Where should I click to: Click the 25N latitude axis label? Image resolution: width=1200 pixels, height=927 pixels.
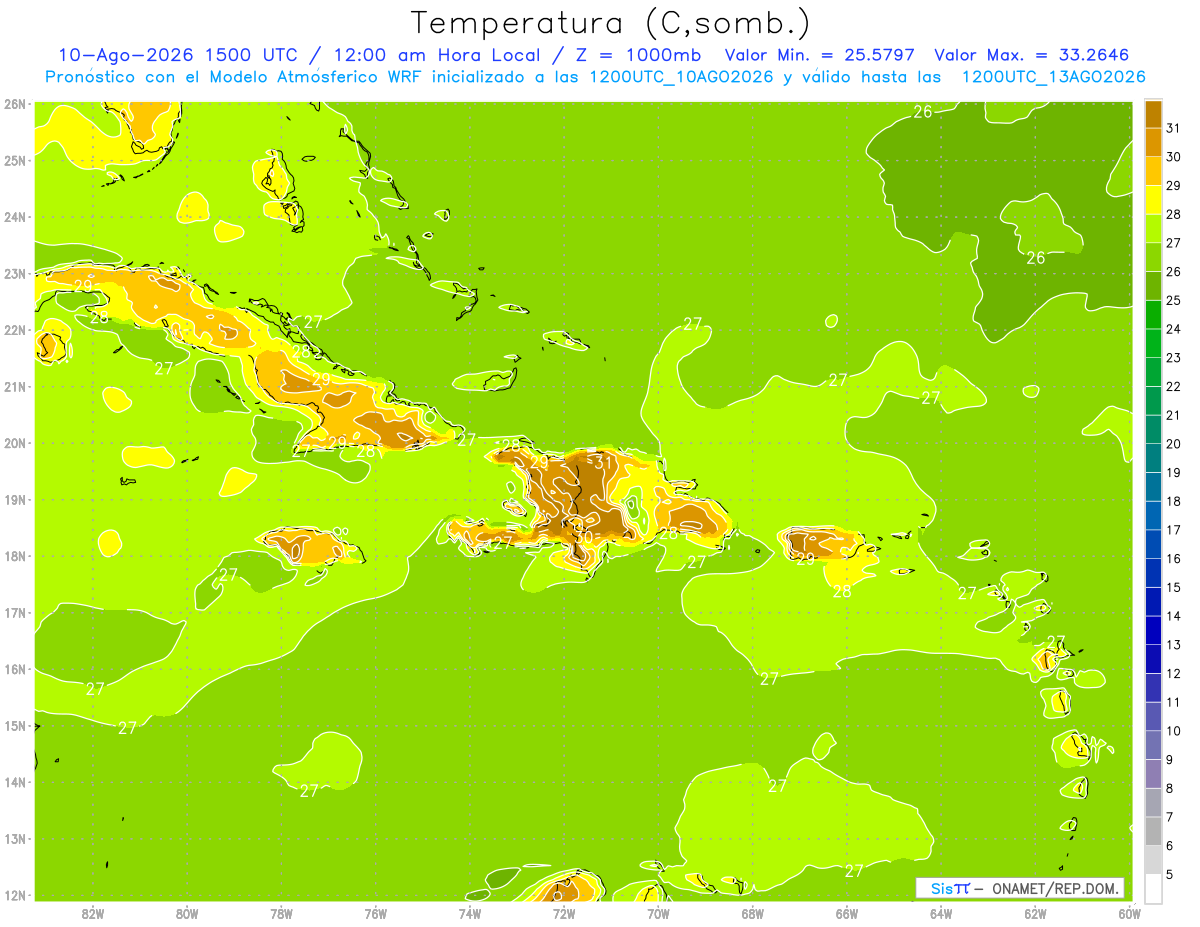pos(15,160)
